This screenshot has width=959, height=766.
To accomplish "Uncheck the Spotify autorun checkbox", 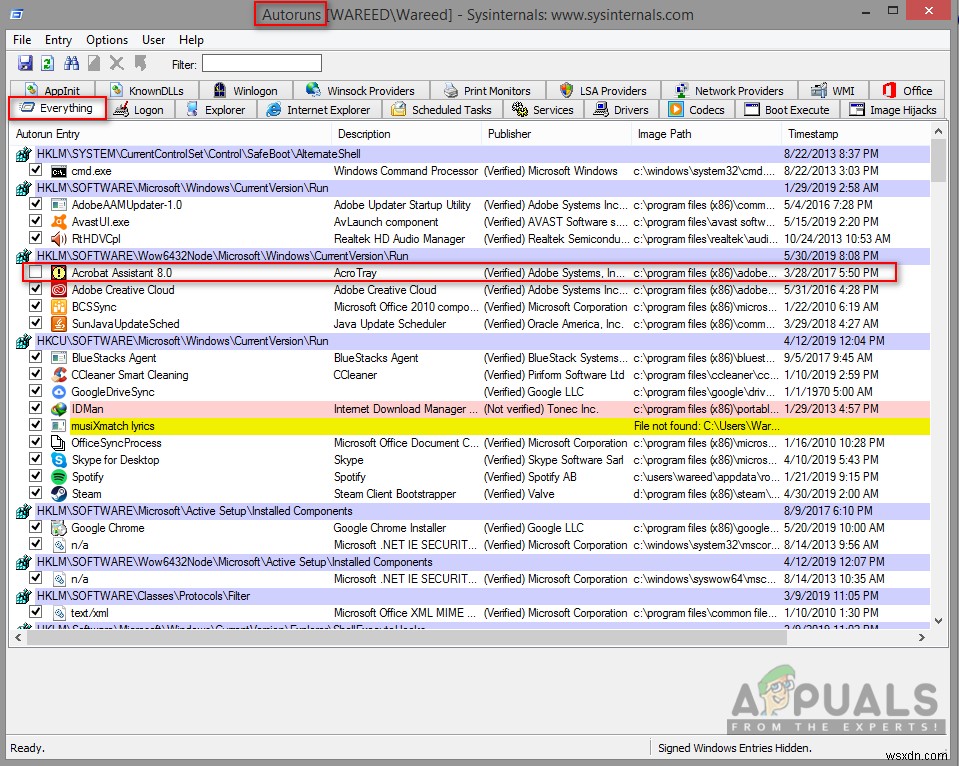I will coord(35,476).
